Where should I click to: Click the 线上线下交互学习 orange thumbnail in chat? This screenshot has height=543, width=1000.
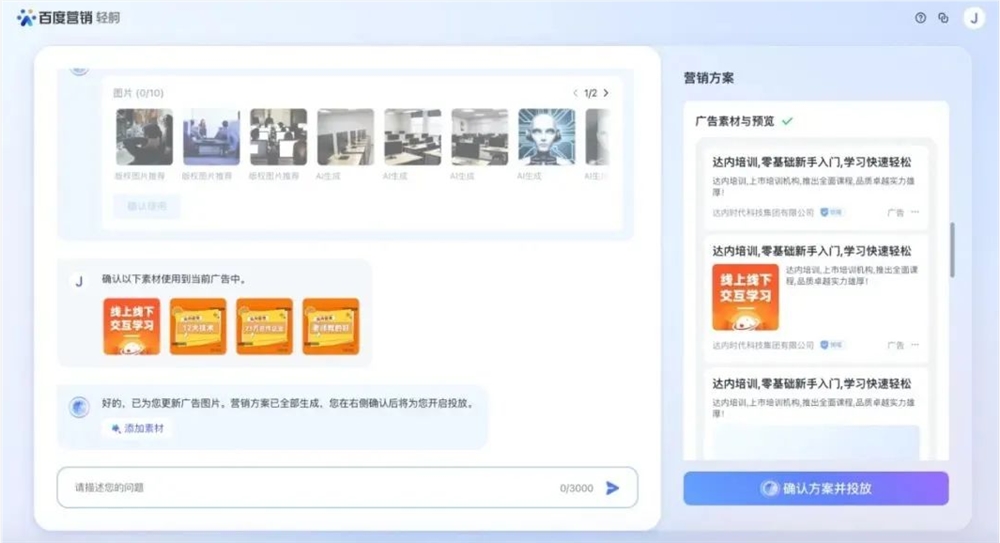(131, 326)
